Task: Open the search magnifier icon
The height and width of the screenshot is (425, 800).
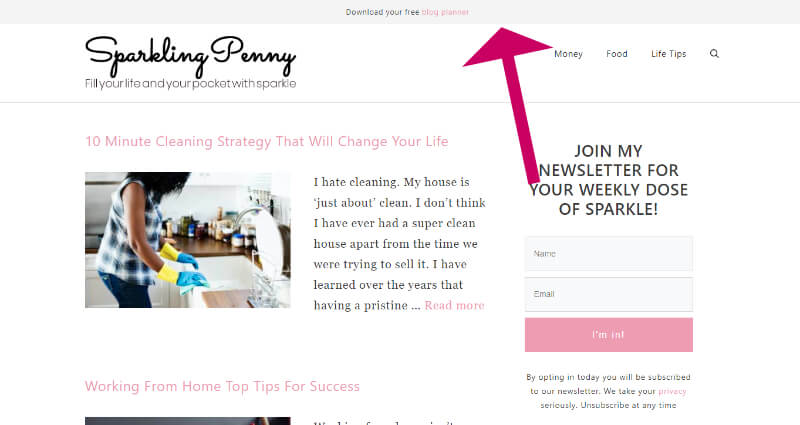Action: tap(714, 54)
